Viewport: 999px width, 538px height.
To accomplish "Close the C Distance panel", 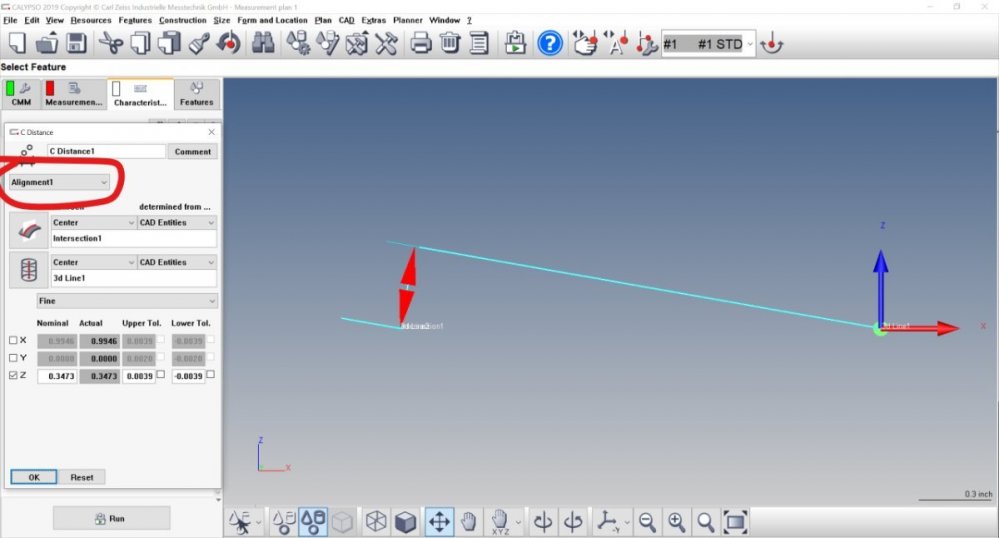I will (x=212, y=132).
